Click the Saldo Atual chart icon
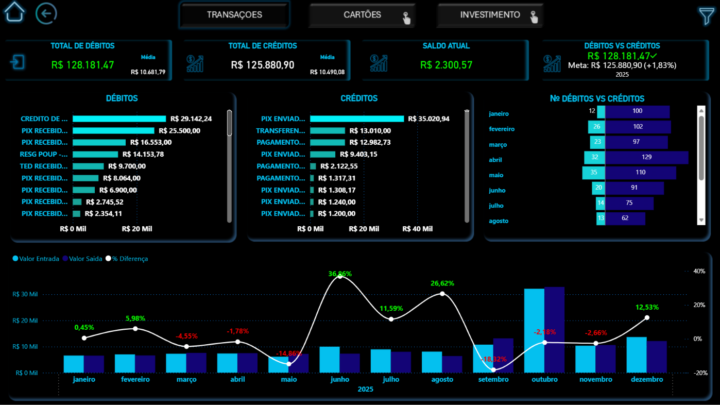The width and height of the screenshot is (720, 405). [379, 63]
